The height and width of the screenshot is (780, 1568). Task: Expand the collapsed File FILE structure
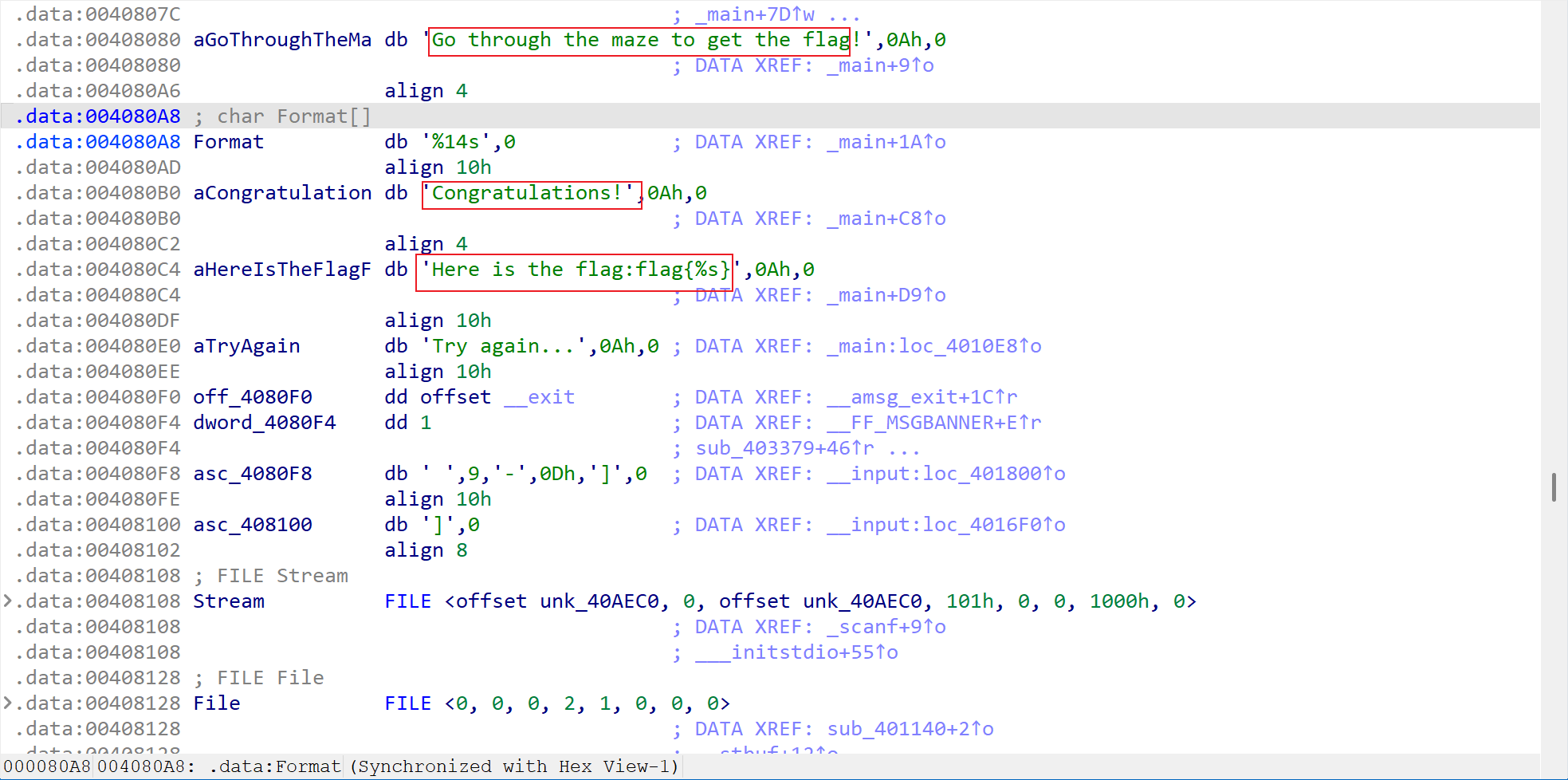7,703
